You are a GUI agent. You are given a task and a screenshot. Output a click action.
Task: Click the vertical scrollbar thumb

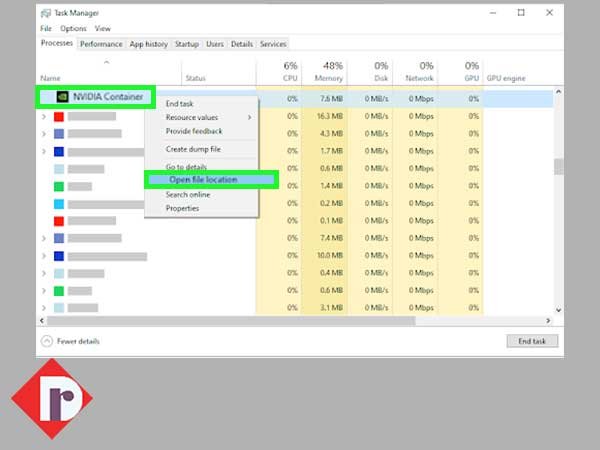pyautogui.click(x=559, y=166)
